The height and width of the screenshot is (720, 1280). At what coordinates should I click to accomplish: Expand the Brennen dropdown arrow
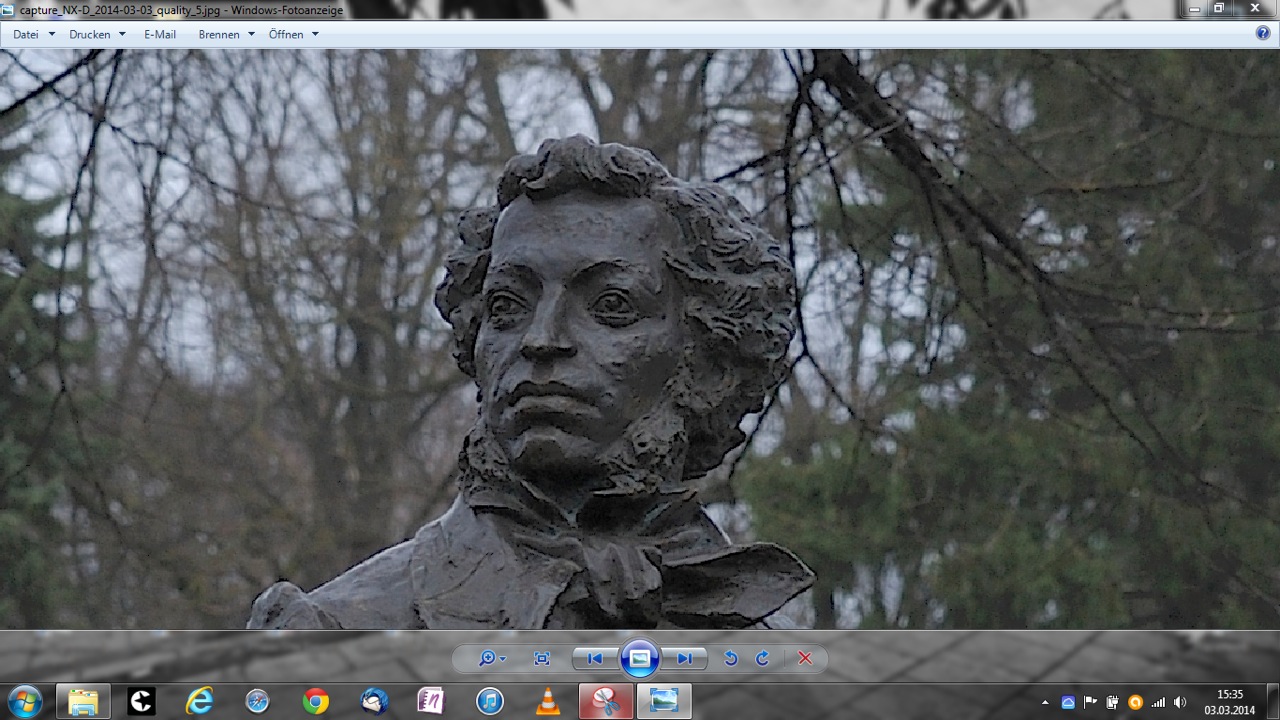[x=251, y=34]
